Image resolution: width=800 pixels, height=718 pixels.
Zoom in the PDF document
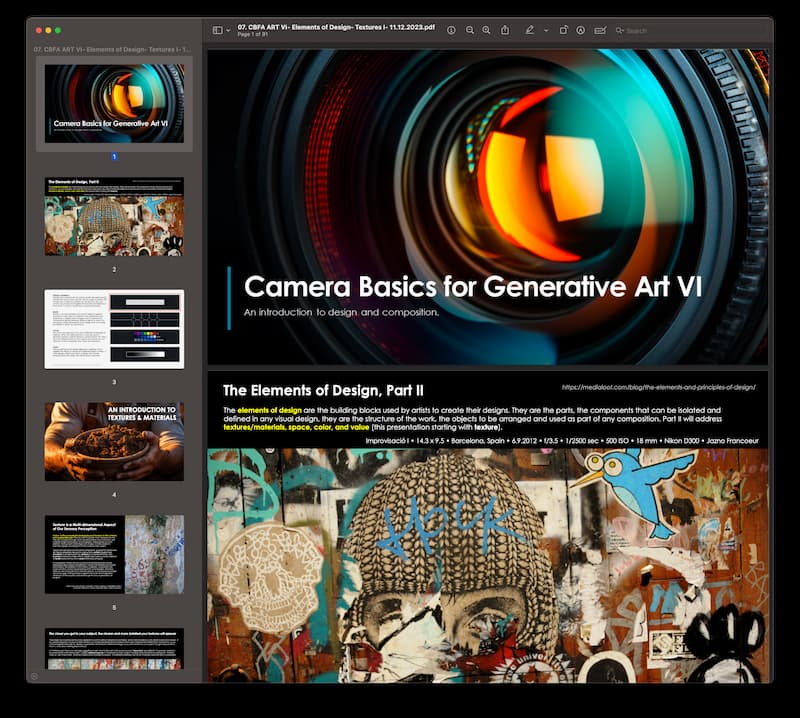486,31
